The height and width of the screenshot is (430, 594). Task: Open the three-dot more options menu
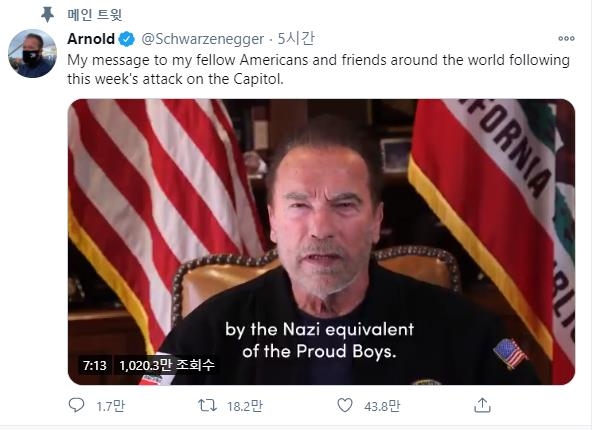point(566,38)
